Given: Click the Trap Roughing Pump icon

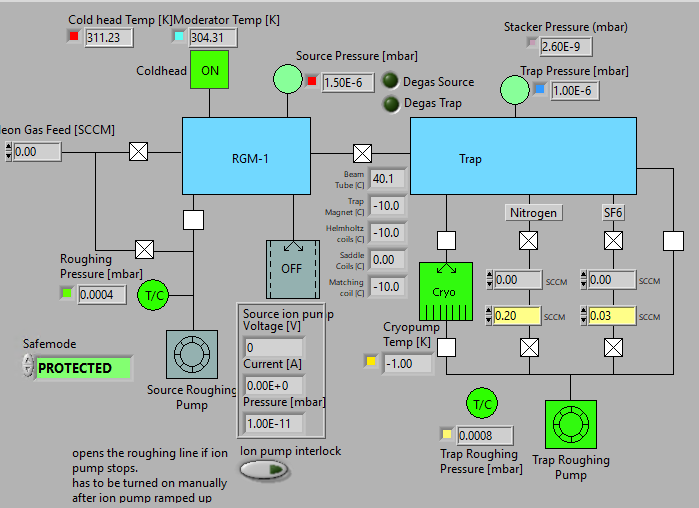Looking at the screenshot, I should tap(571, 424).
